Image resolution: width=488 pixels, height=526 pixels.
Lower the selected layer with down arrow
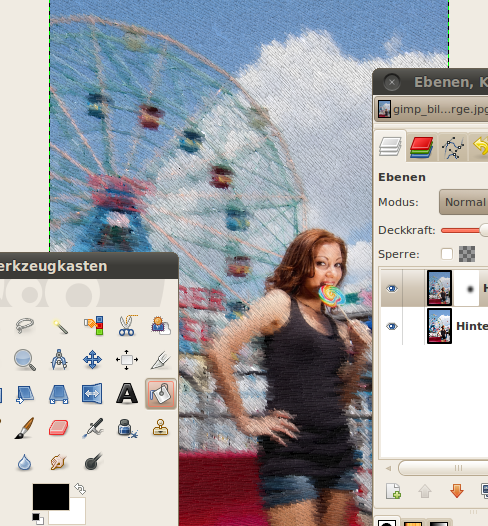(x=457, y=491)
